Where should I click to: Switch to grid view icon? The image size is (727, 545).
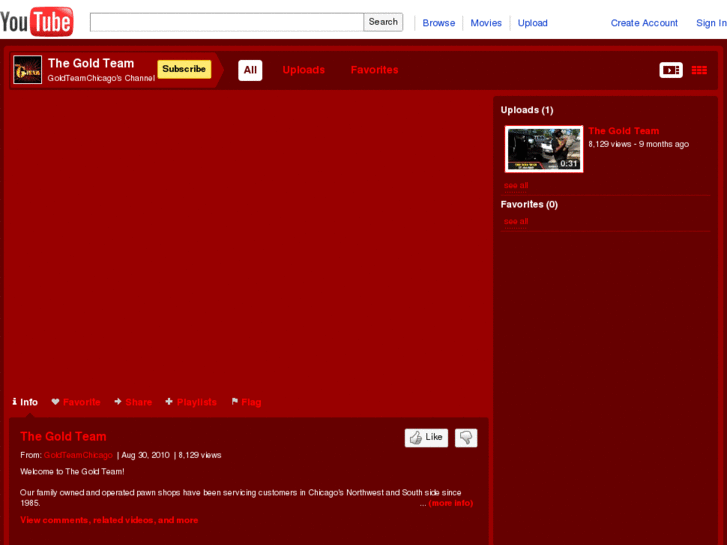point(699,70)
